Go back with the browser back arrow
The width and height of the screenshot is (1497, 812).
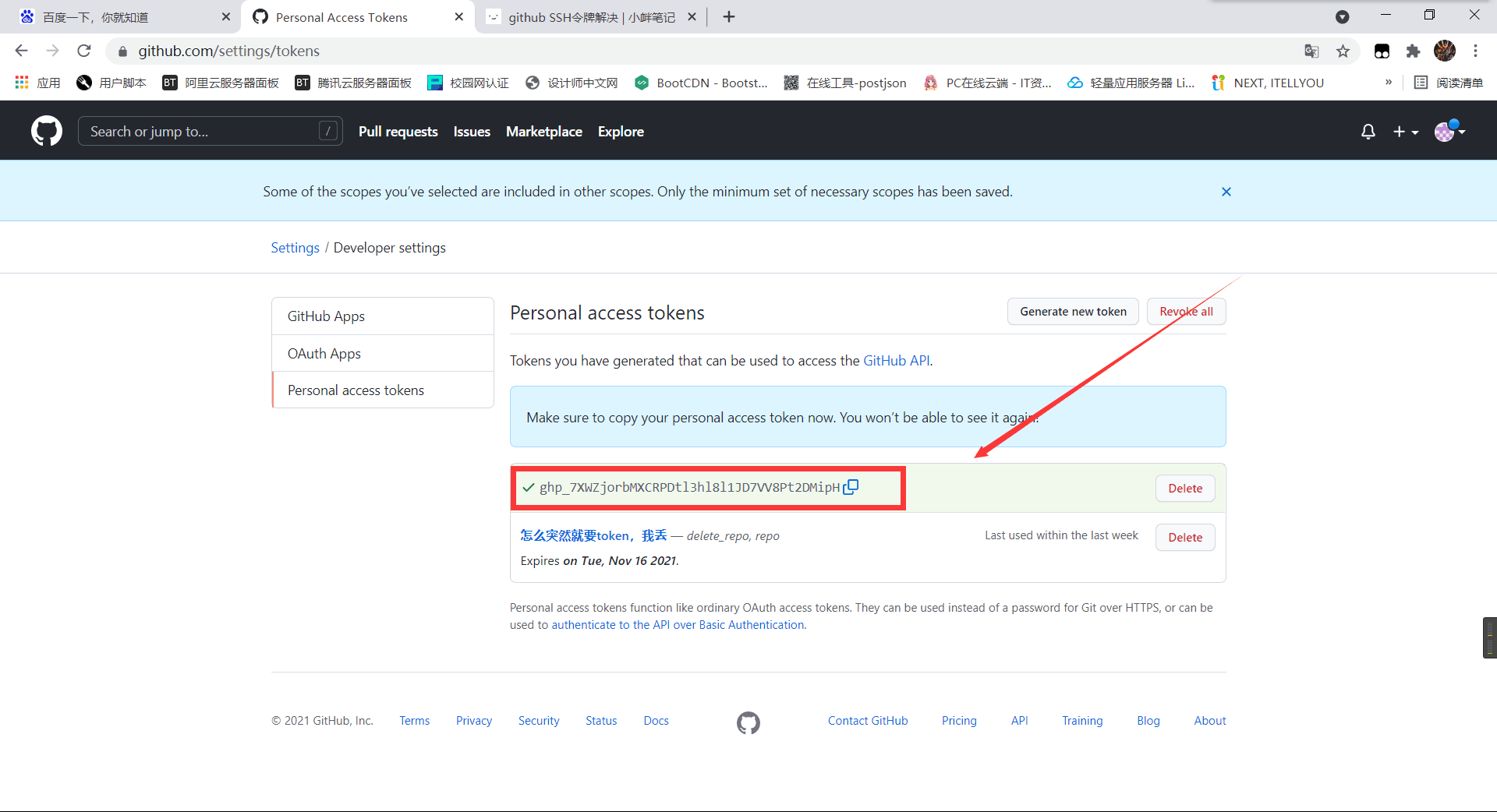(21, 51)
